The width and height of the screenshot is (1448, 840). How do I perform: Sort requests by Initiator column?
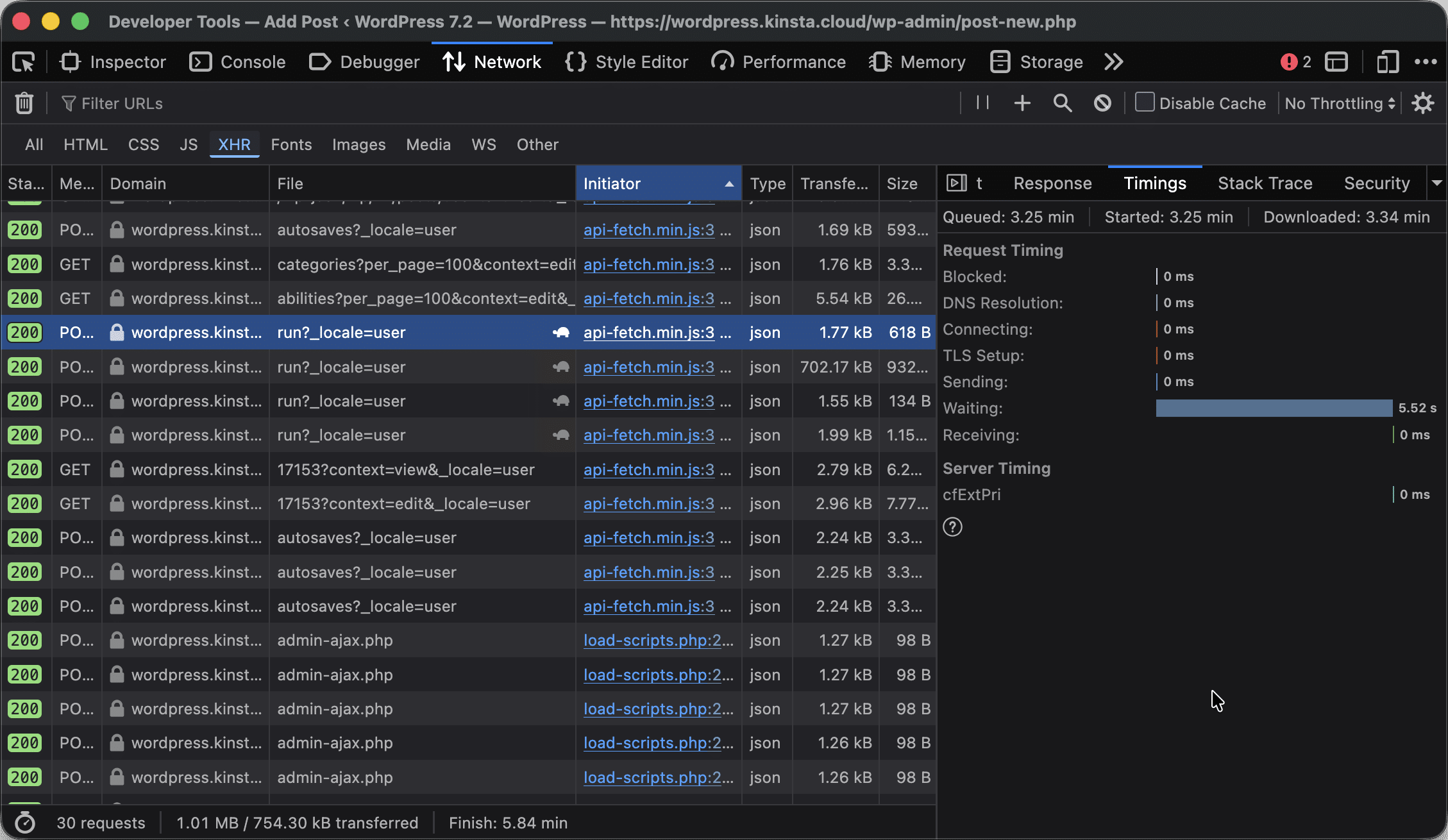(x=659, y=183)
